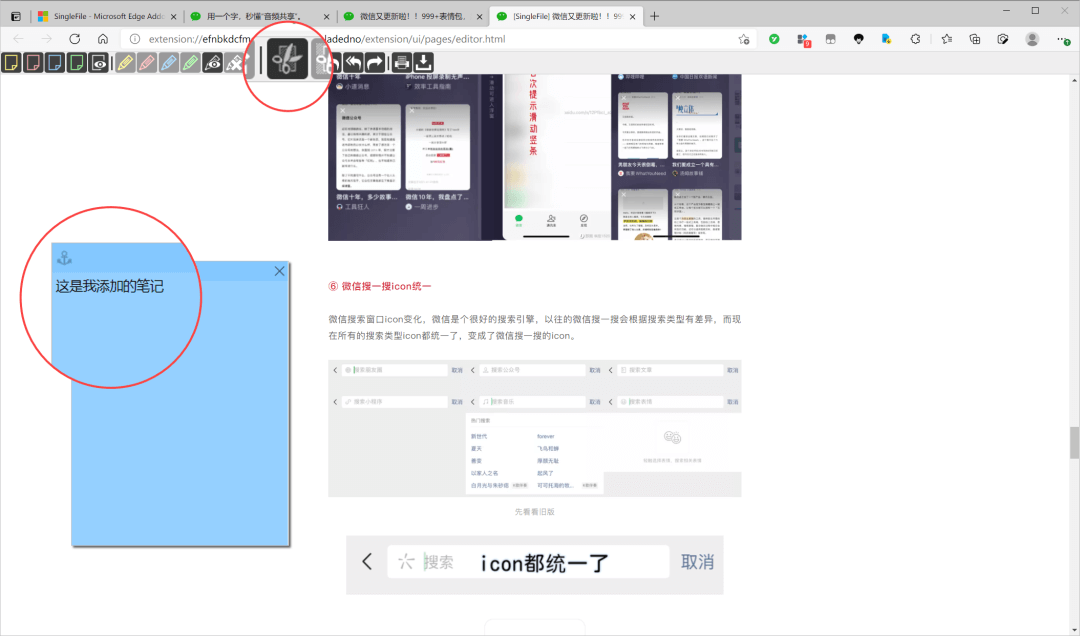Viewport: 1080px width, 636px height.
Task: Open the gray panel extension icon
Action: (831, 39)
